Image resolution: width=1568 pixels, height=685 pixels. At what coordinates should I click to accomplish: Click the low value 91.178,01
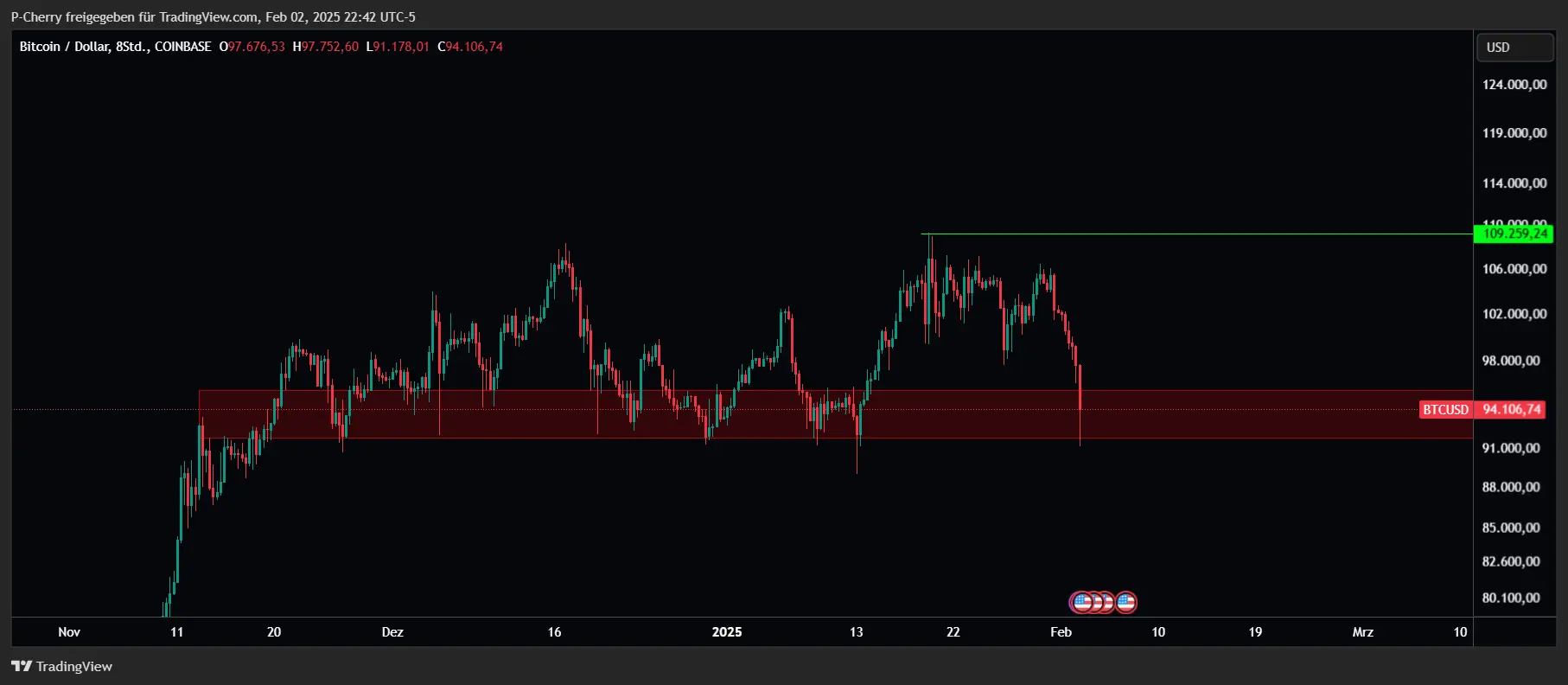coord(401,47)
